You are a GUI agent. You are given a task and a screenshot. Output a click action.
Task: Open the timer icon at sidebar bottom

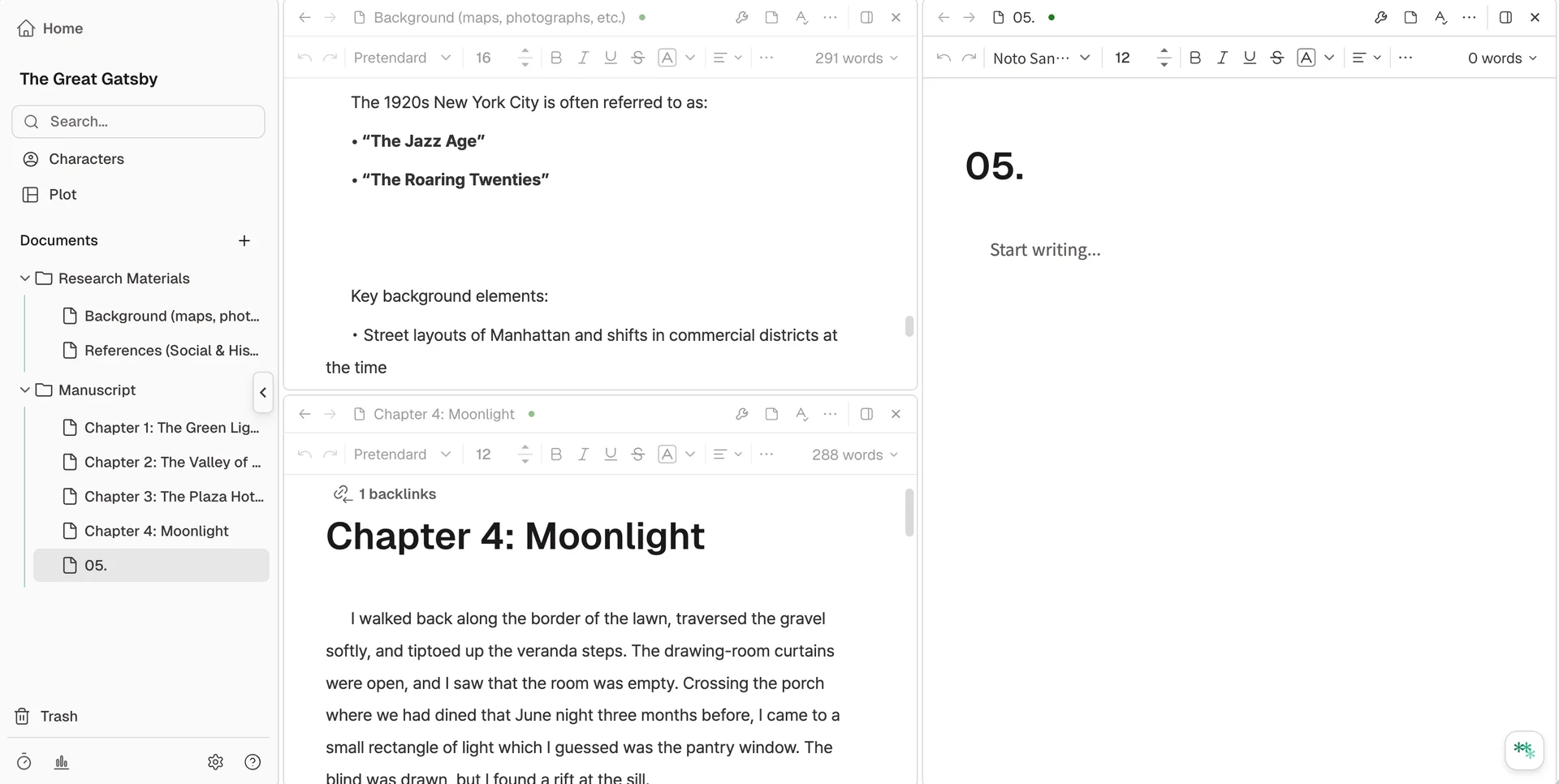click(x=24, y=762)
